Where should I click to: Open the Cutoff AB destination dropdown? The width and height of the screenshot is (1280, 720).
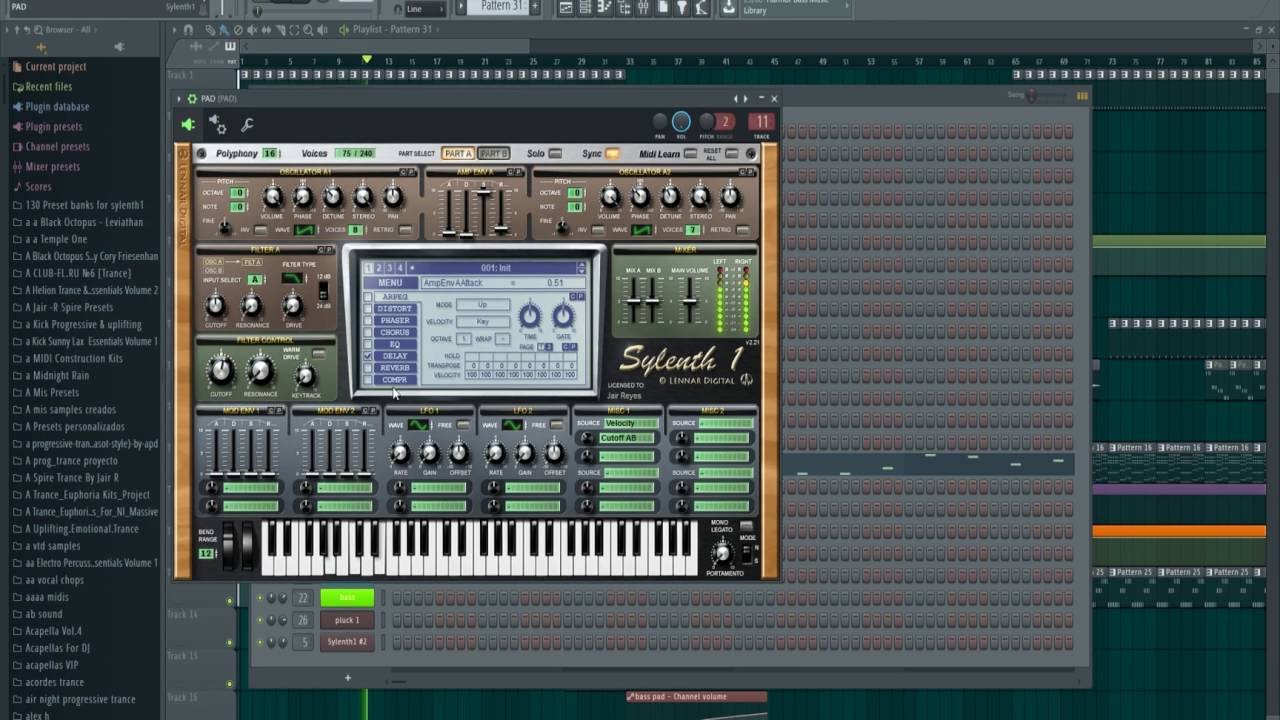[x=626, y=439]
